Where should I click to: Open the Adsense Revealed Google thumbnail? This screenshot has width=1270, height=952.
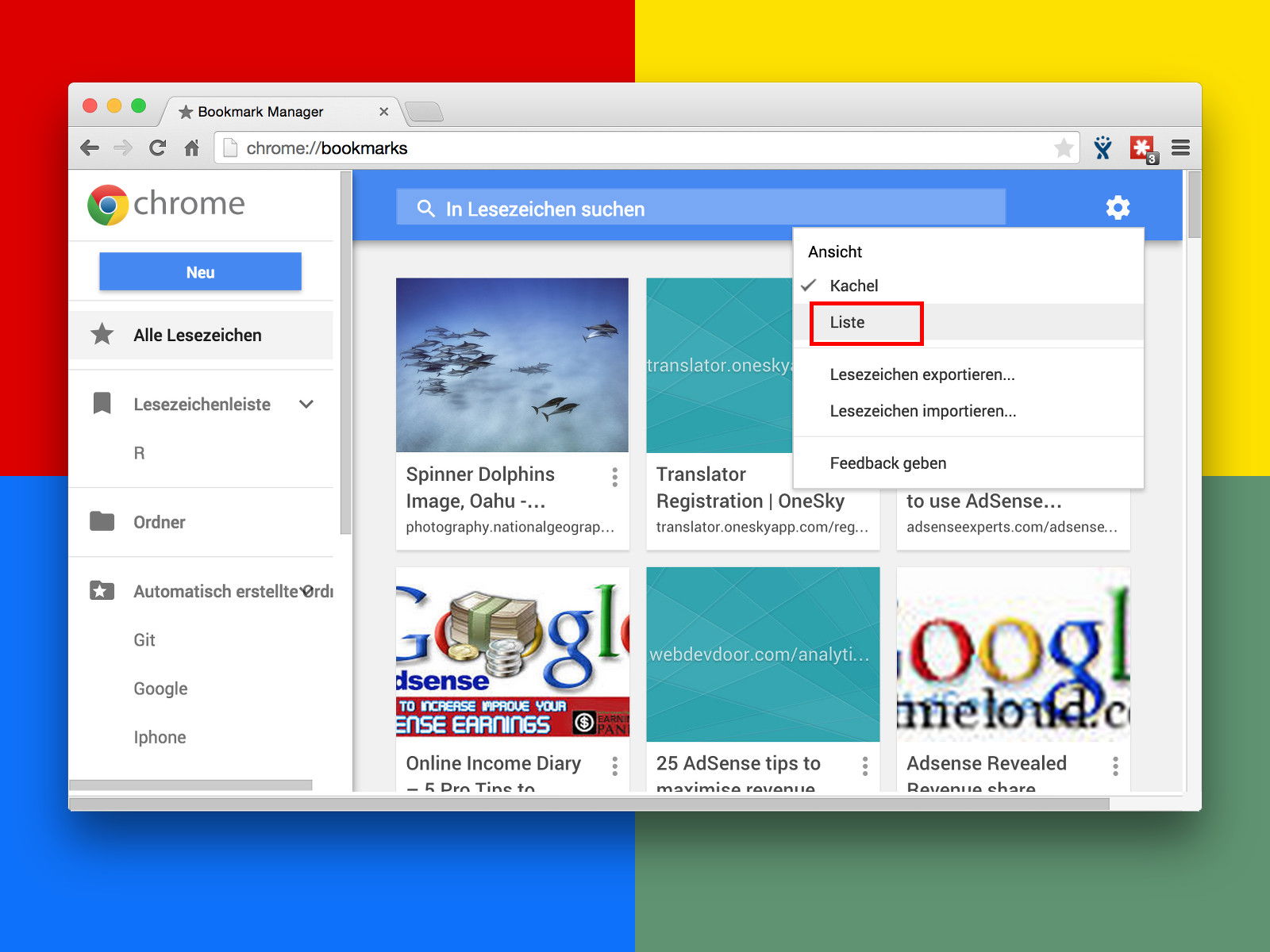click(1013, 654)
